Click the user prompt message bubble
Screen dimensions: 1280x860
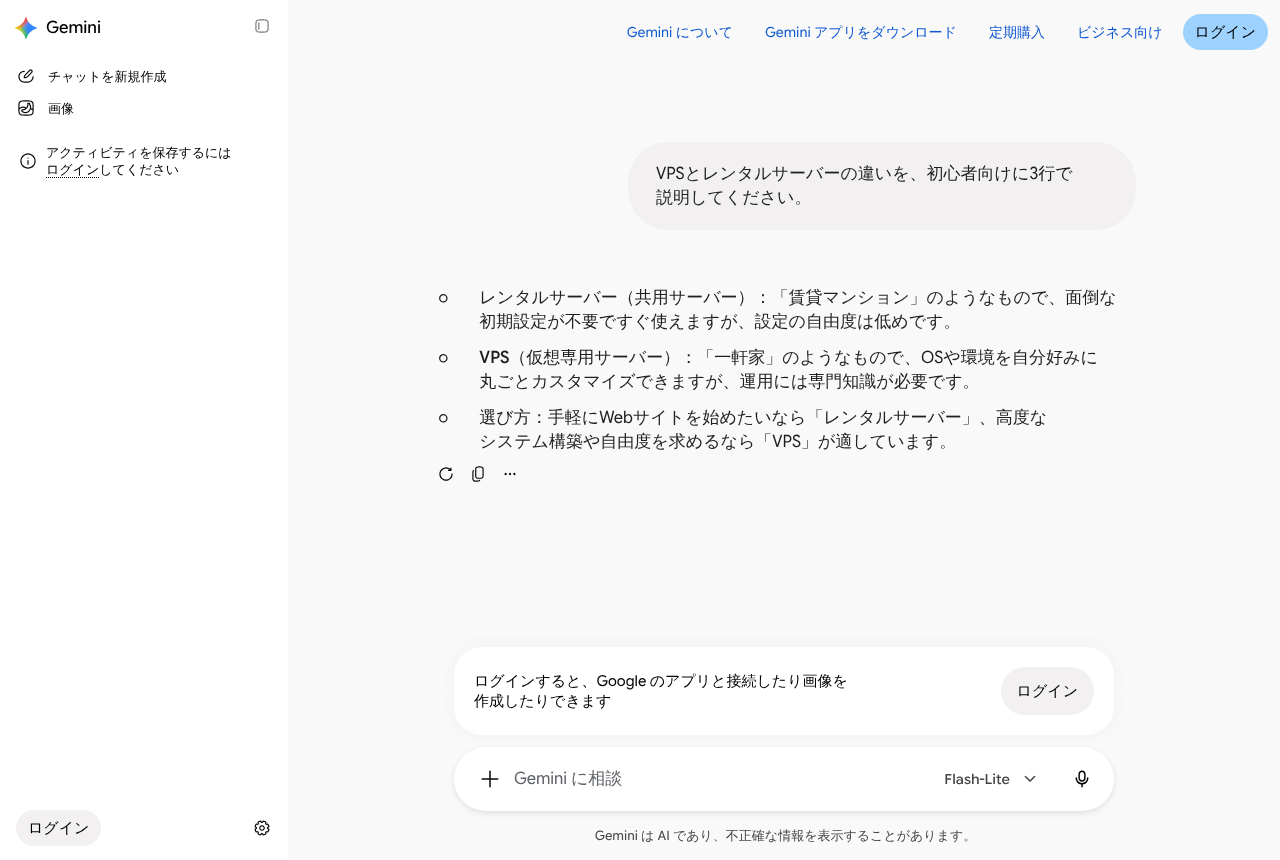click(x=882, y=186)
